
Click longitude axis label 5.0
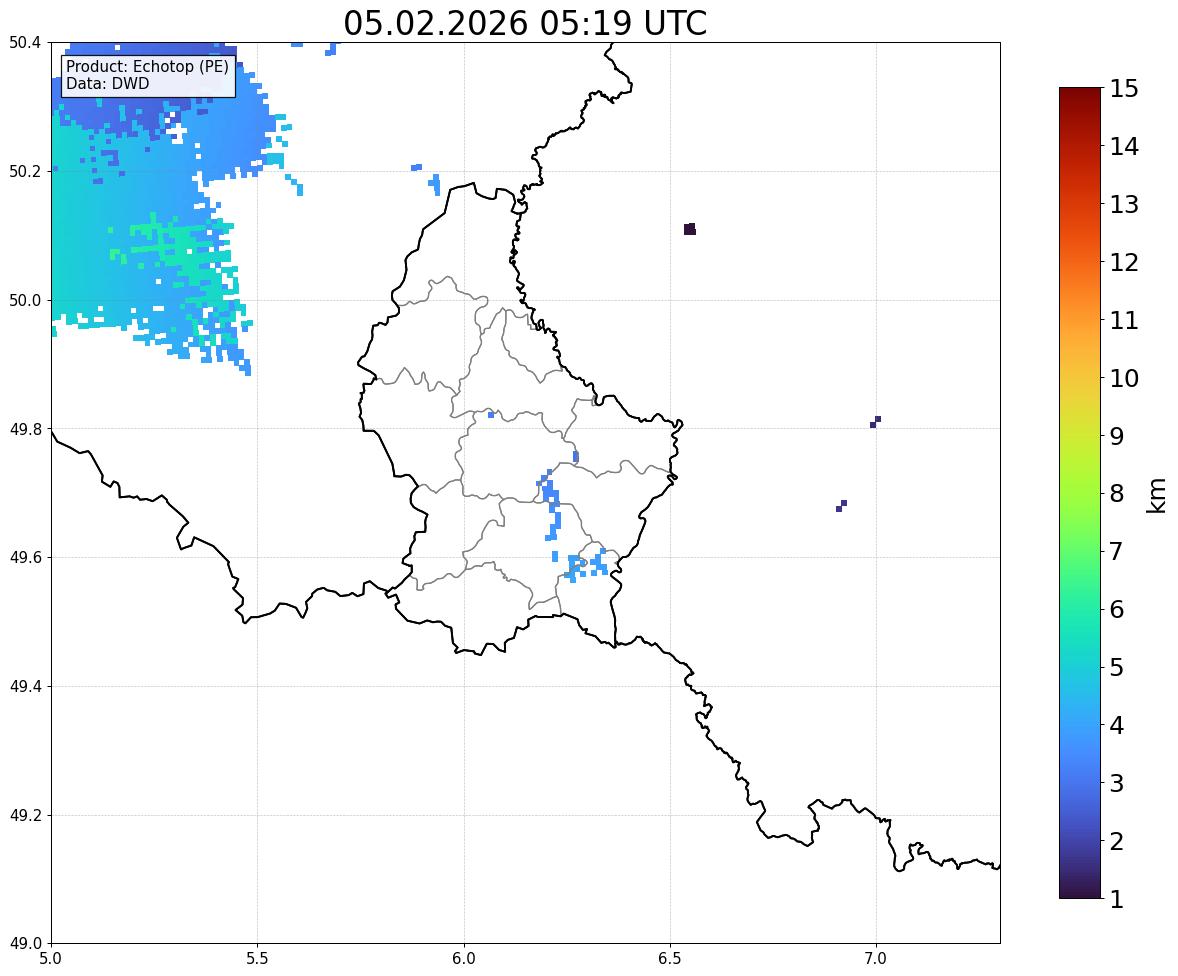pyautogui.click(x=51, y=959)
